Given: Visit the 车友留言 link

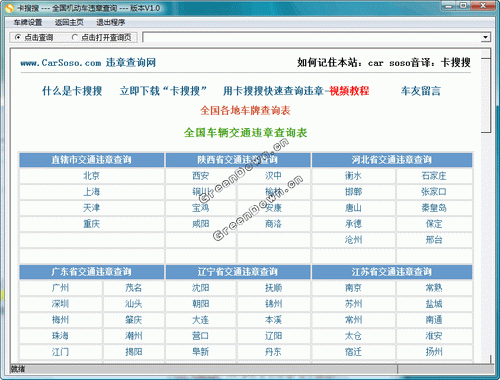Looking at the screenshot, I should pyautogui.click(x=421, y=91).
